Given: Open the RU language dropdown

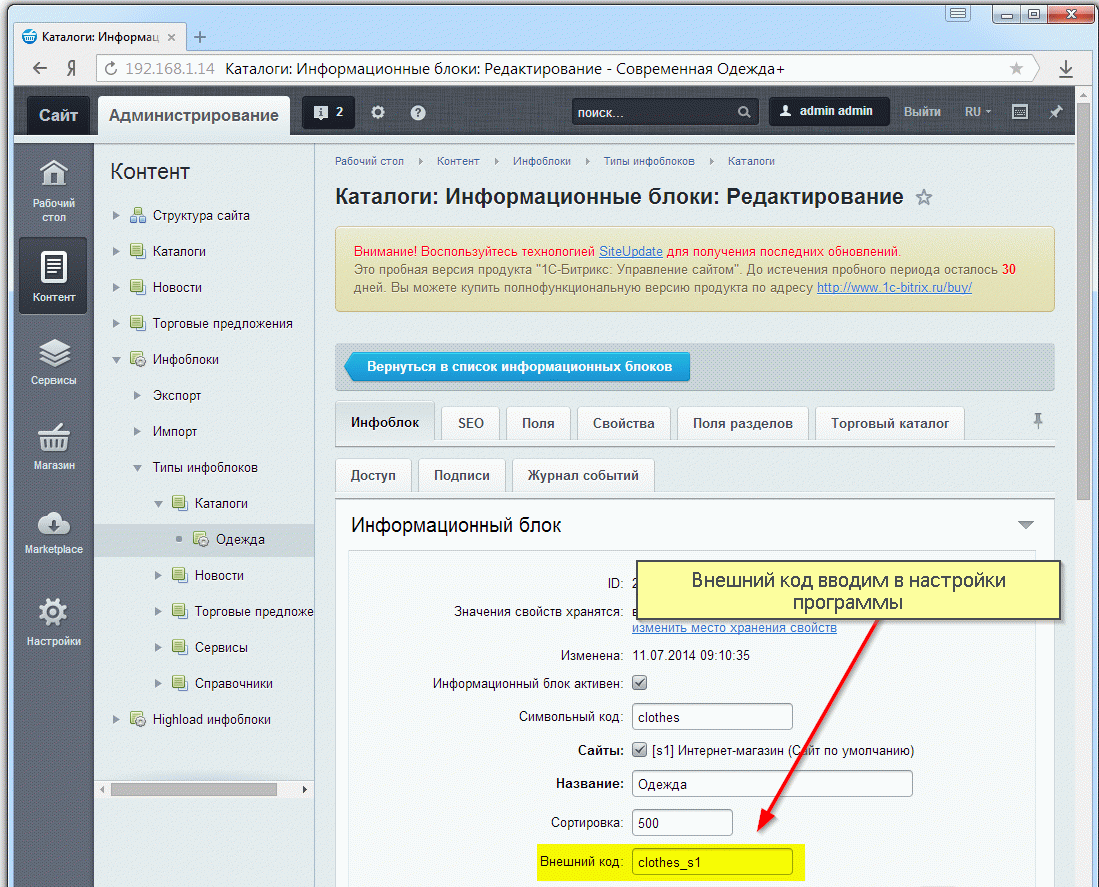Looking at the screenshot, I should coord(978,112).
